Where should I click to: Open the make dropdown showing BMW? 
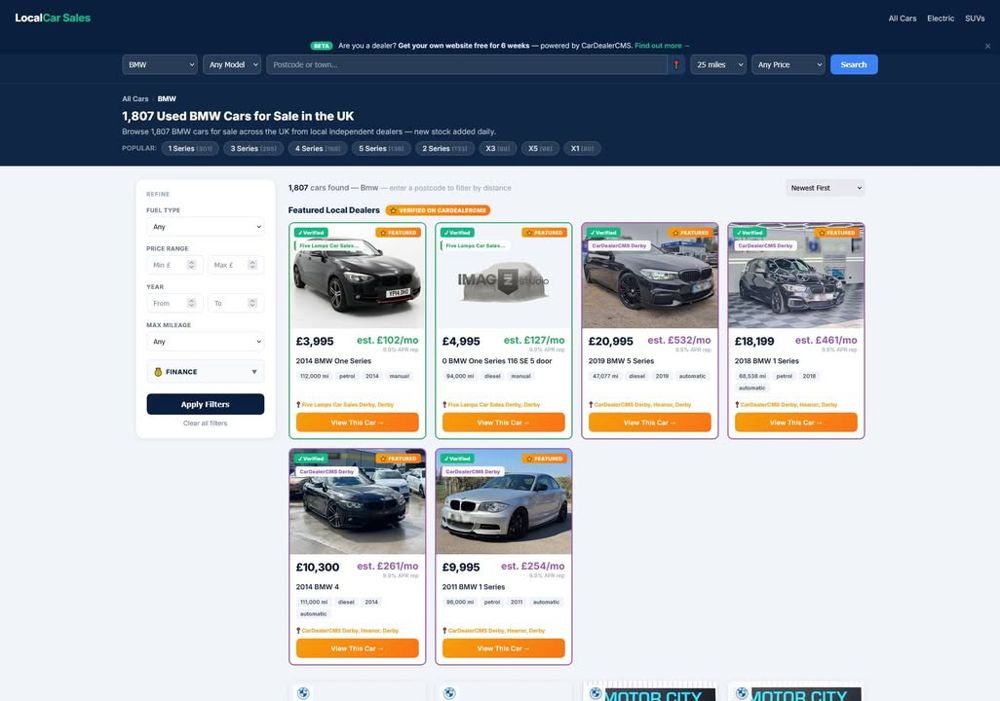tap(160, 64)
